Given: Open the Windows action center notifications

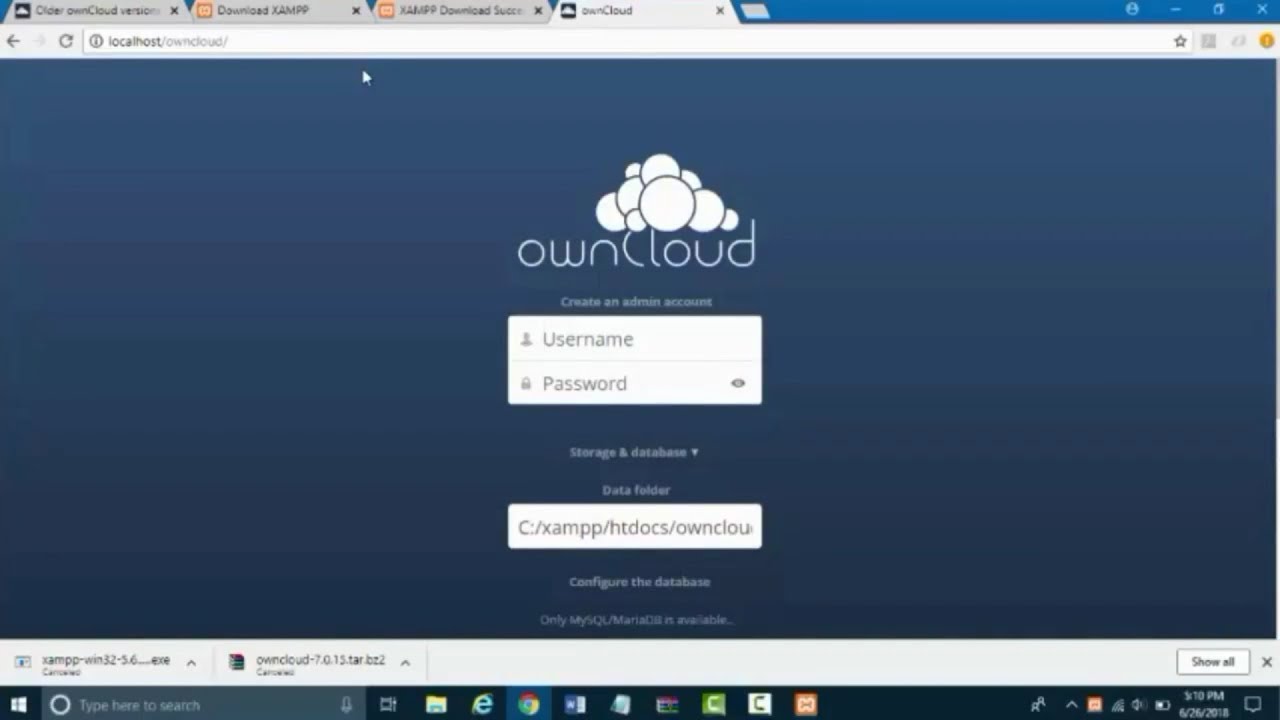Looking at the screenshot, I should 1253,705.
